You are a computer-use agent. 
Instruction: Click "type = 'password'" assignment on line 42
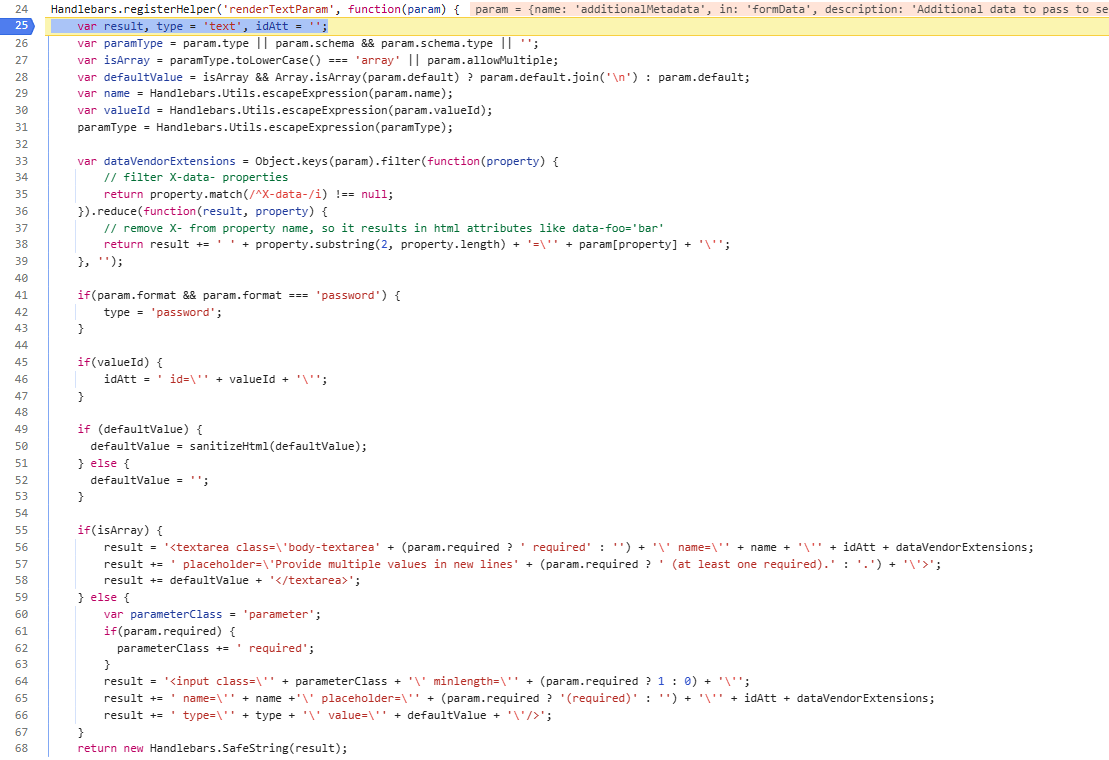click(163, 312)
